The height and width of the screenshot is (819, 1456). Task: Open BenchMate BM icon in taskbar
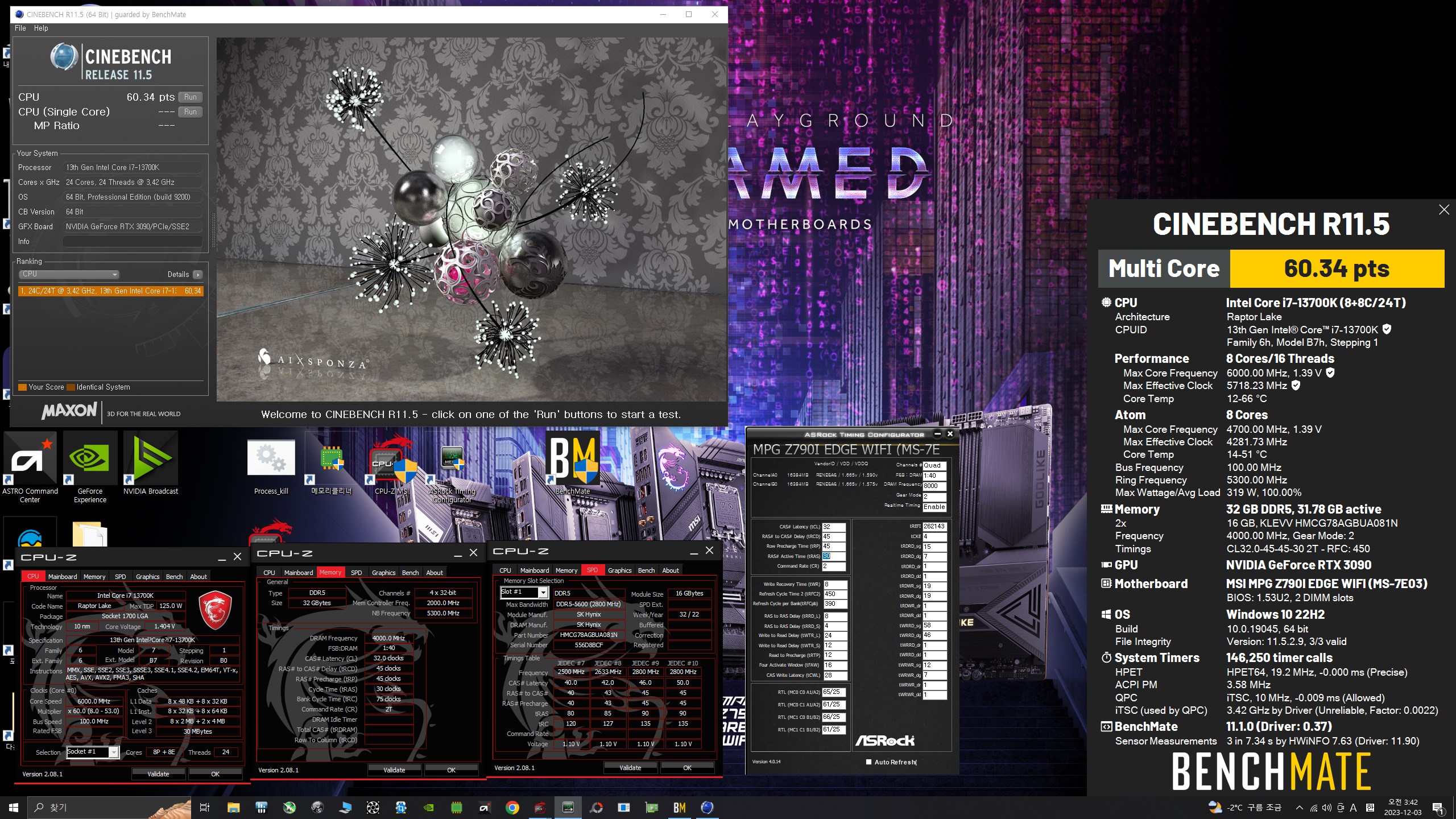tap(679, 807)
